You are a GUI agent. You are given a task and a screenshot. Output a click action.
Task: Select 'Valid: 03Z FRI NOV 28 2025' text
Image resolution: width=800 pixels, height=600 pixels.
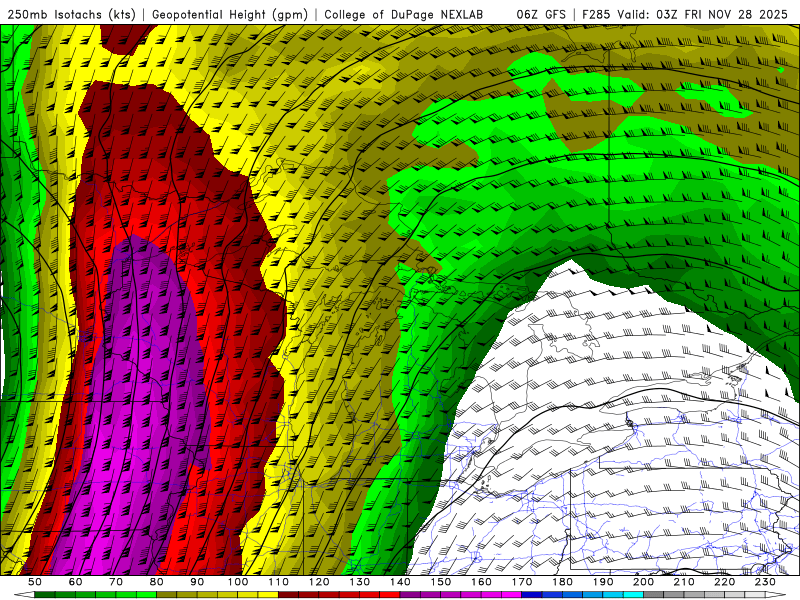[703, 15]
